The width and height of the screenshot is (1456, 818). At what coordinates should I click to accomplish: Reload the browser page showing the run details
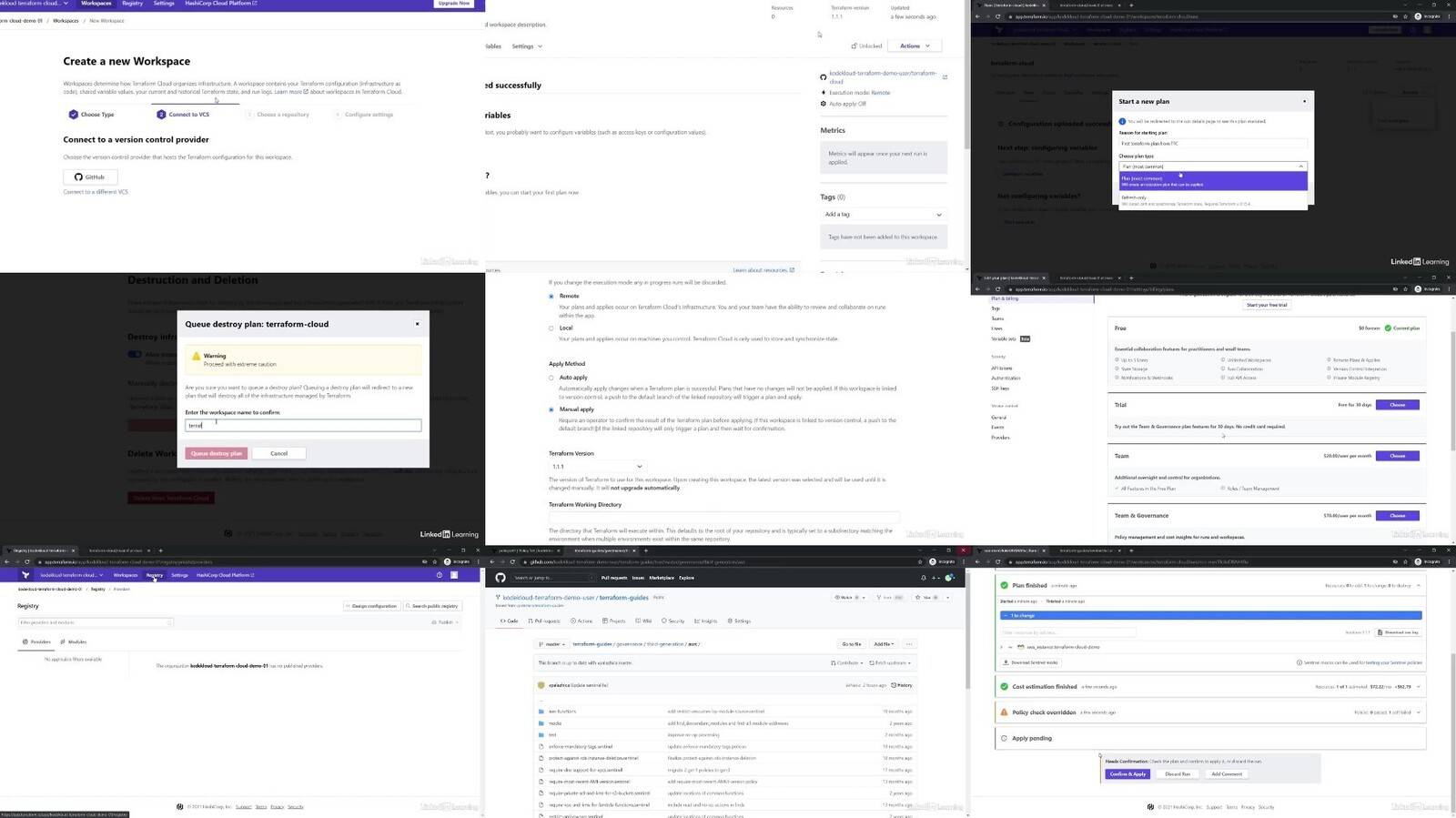(x=998, y=562)
